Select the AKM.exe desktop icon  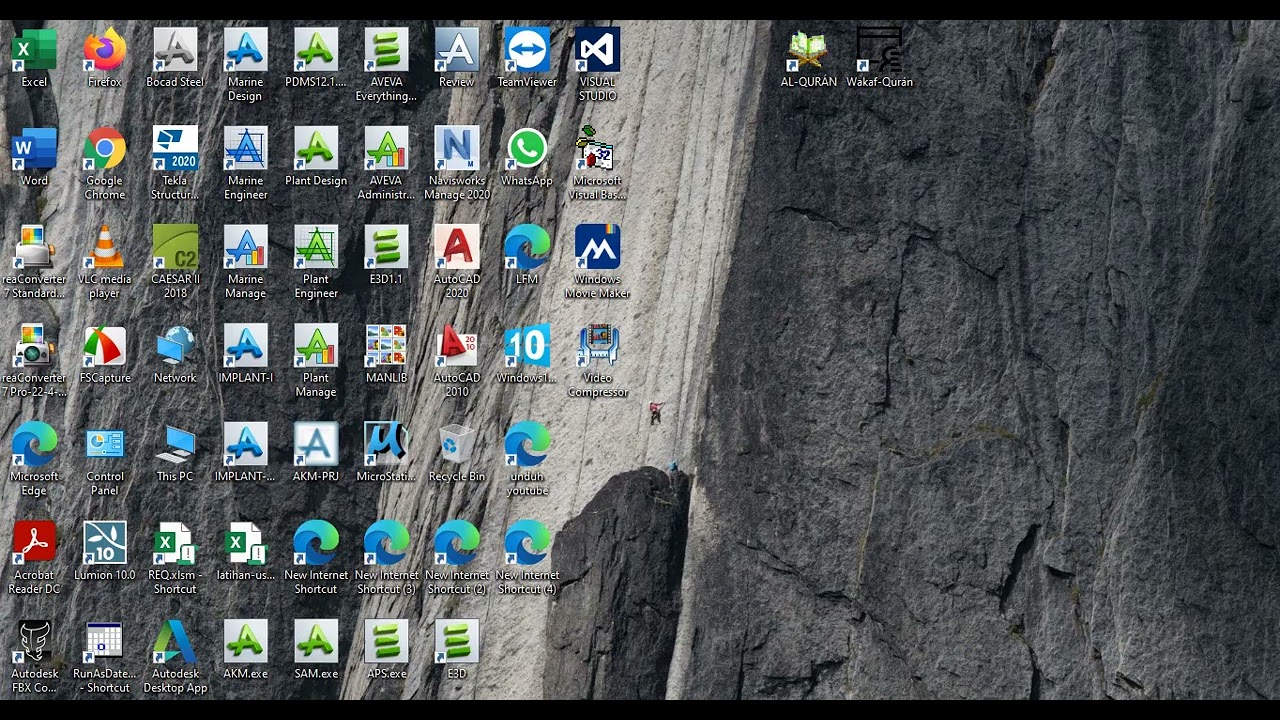(245, 642)
